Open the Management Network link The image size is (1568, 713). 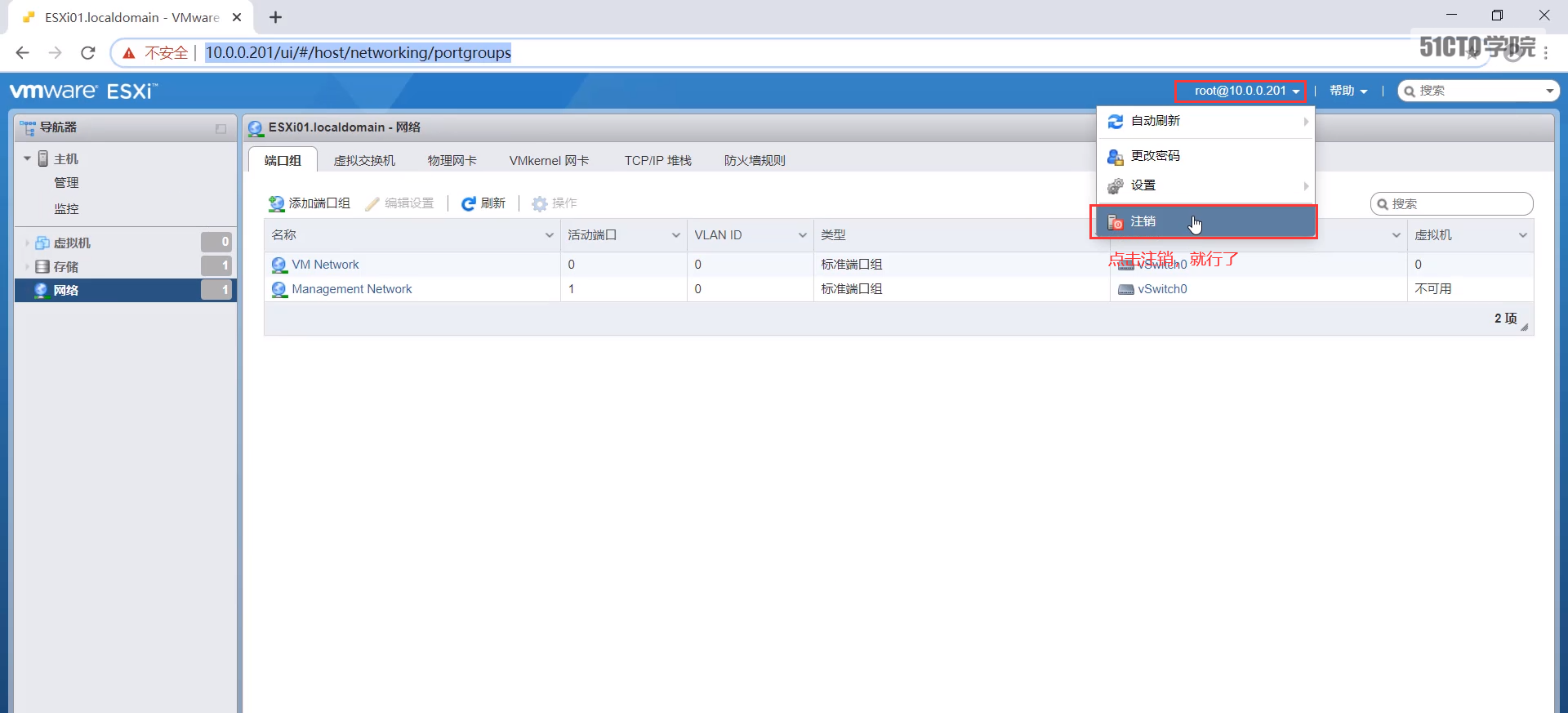pos(352,289)
